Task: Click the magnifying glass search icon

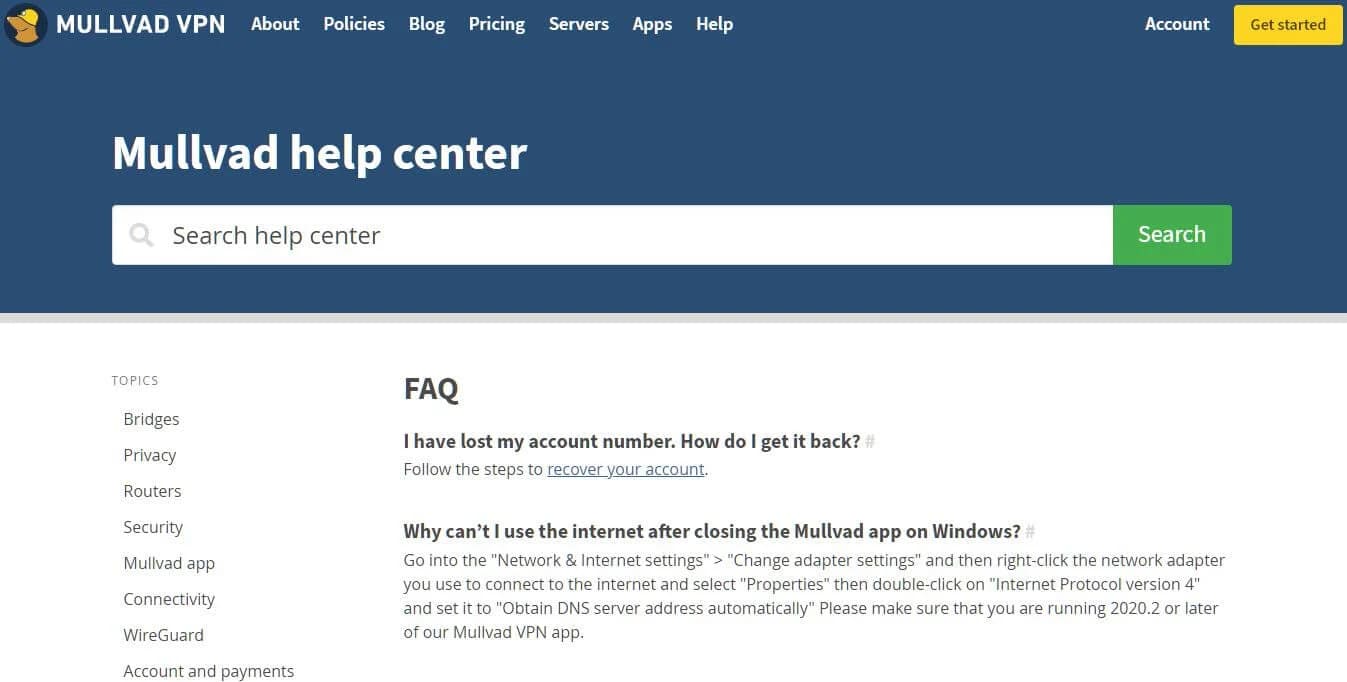Action: coord(142,235)
